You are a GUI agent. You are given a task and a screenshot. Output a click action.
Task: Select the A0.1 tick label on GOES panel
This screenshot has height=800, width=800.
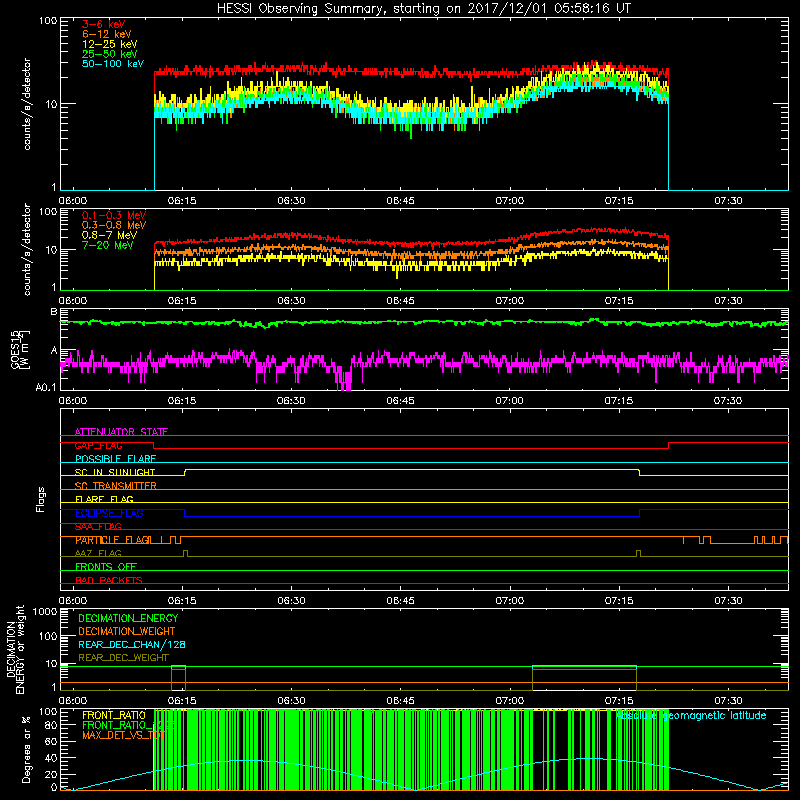pos(45,388)
